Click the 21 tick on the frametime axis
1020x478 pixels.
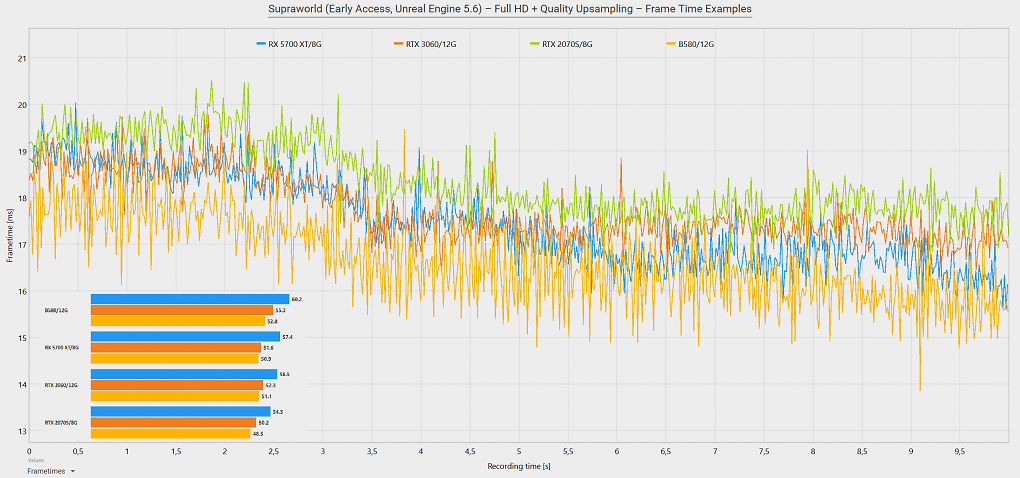point(22,59)
